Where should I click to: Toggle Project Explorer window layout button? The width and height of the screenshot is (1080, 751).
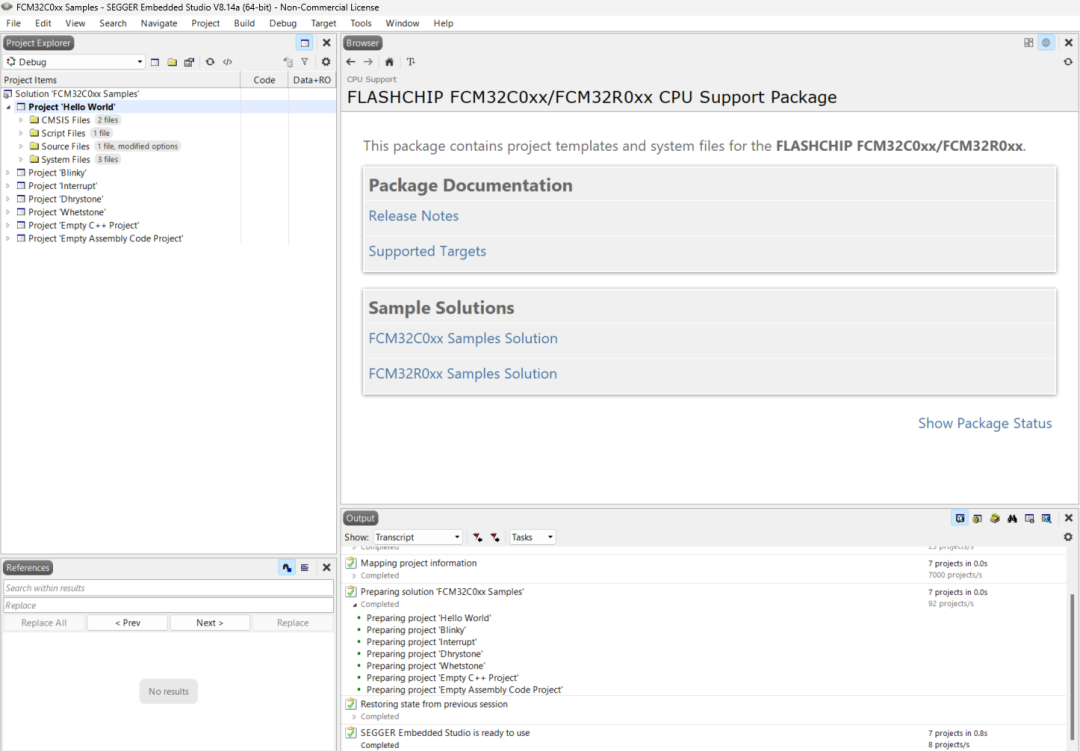305,43
